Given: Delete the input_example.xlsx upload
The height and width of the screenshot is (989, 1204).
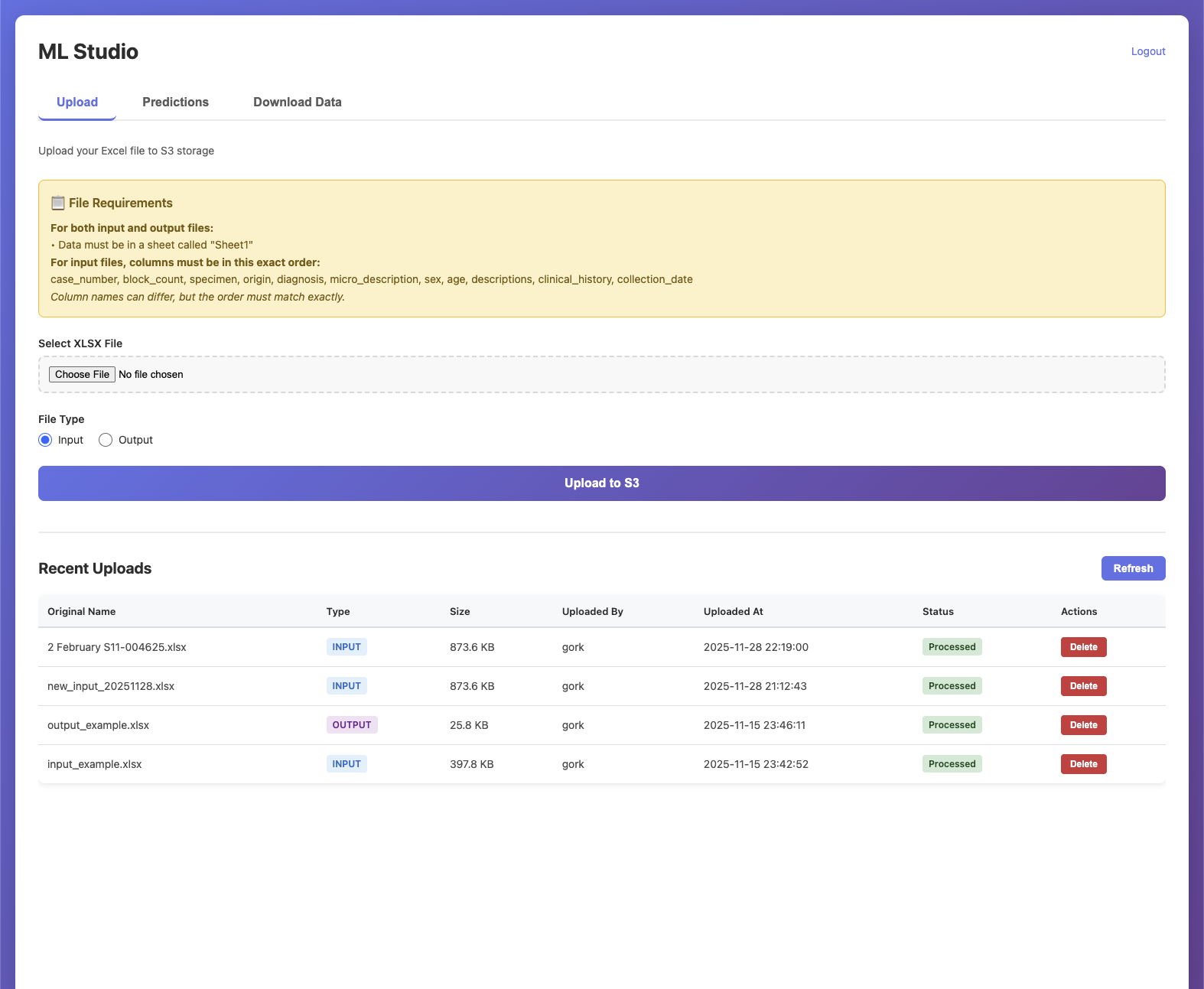Looking at the screenshot, I should tap(1083, 764).
